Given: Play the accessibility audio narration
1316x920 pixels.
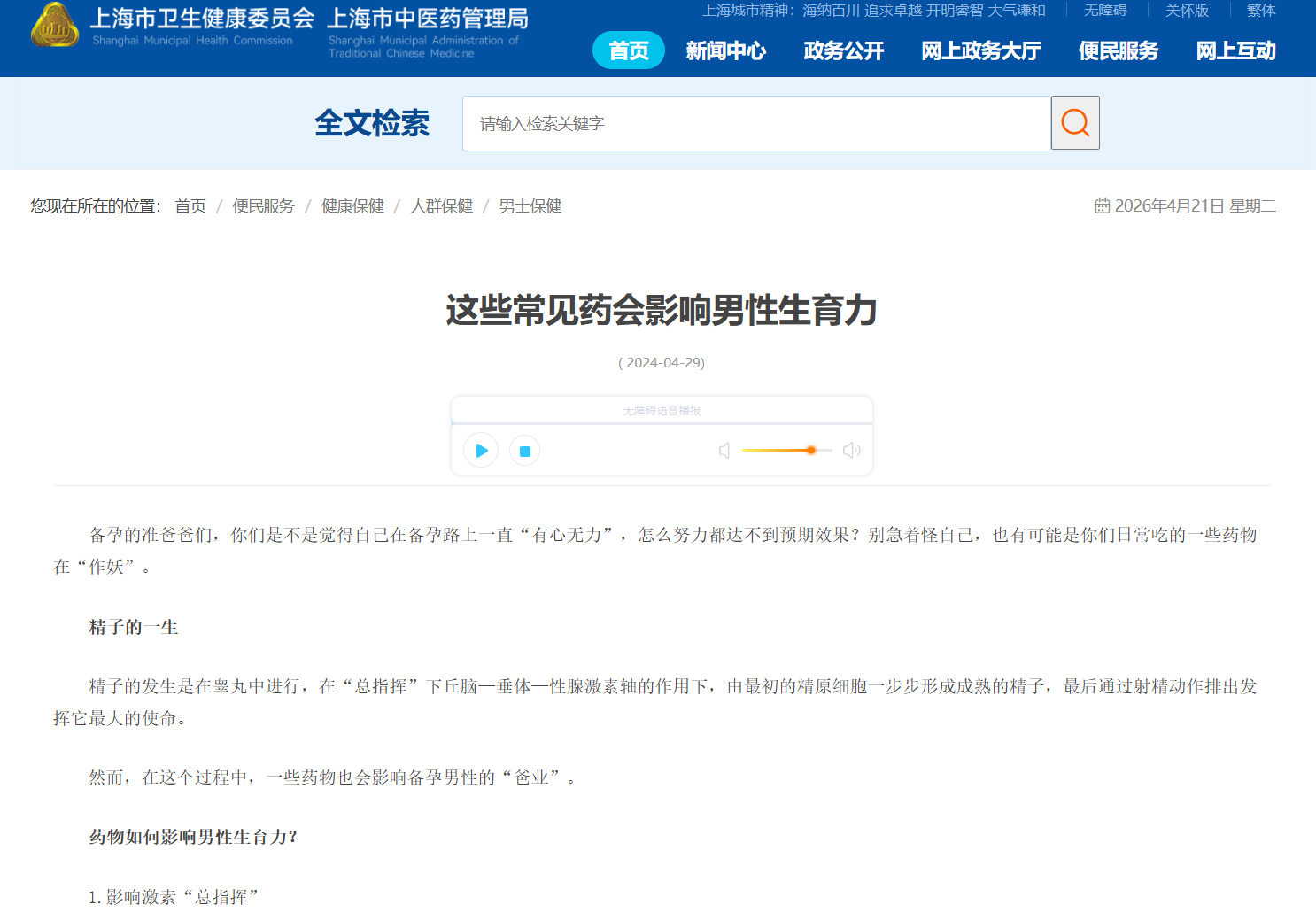Looking at the screenshot, I should coord(481,451).
